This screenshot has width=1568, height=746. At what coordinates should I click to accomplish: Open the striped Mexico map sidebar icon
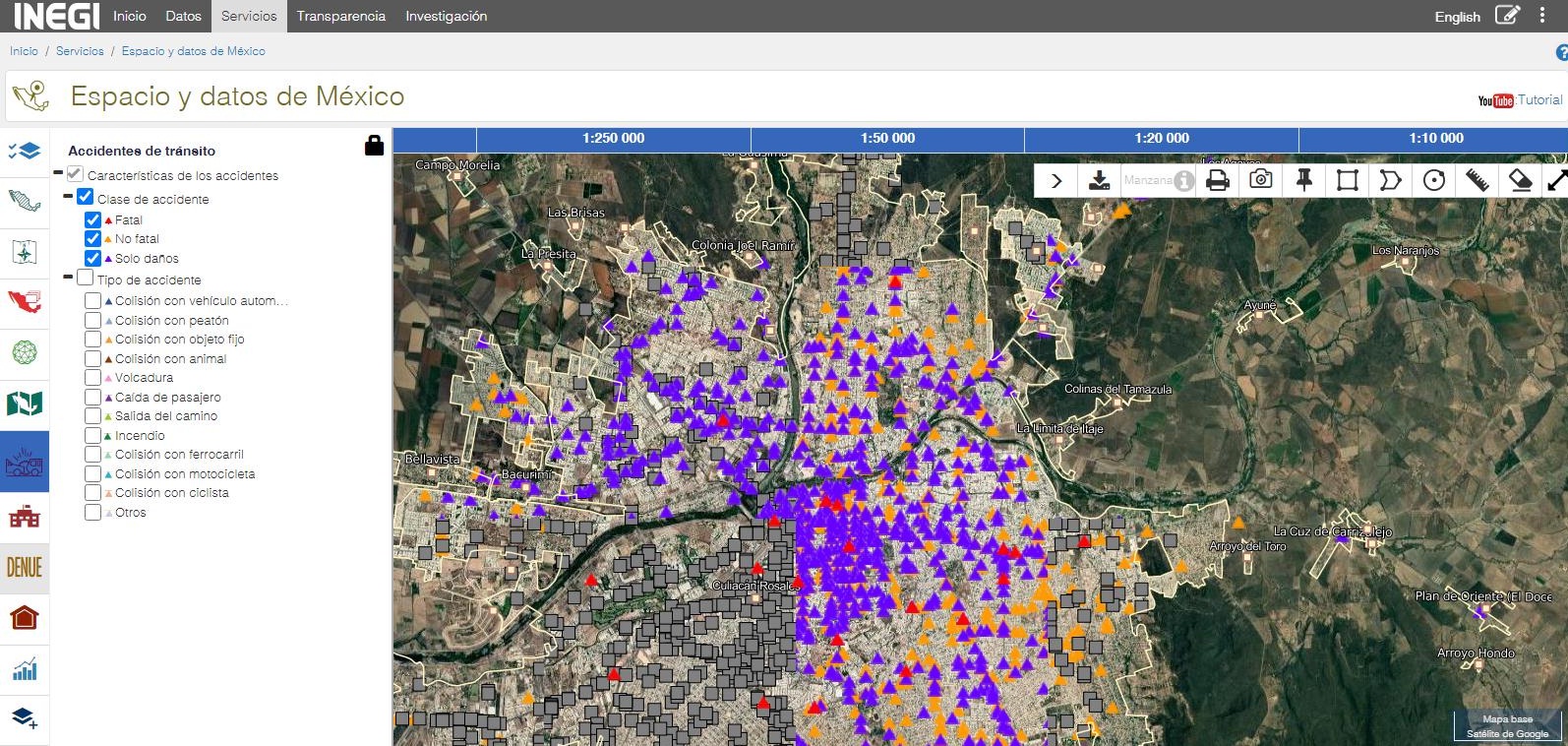coord(25,202)
